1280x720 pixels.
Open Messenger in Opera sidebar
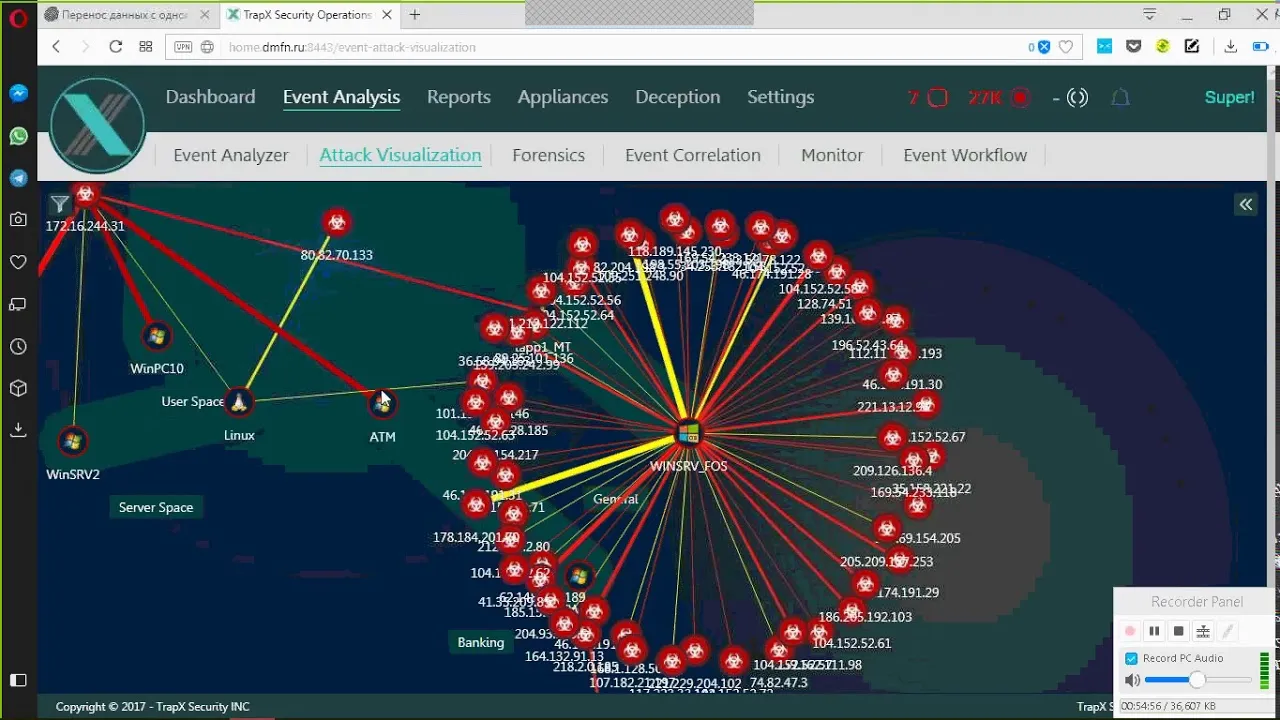(x=18, y=93)
